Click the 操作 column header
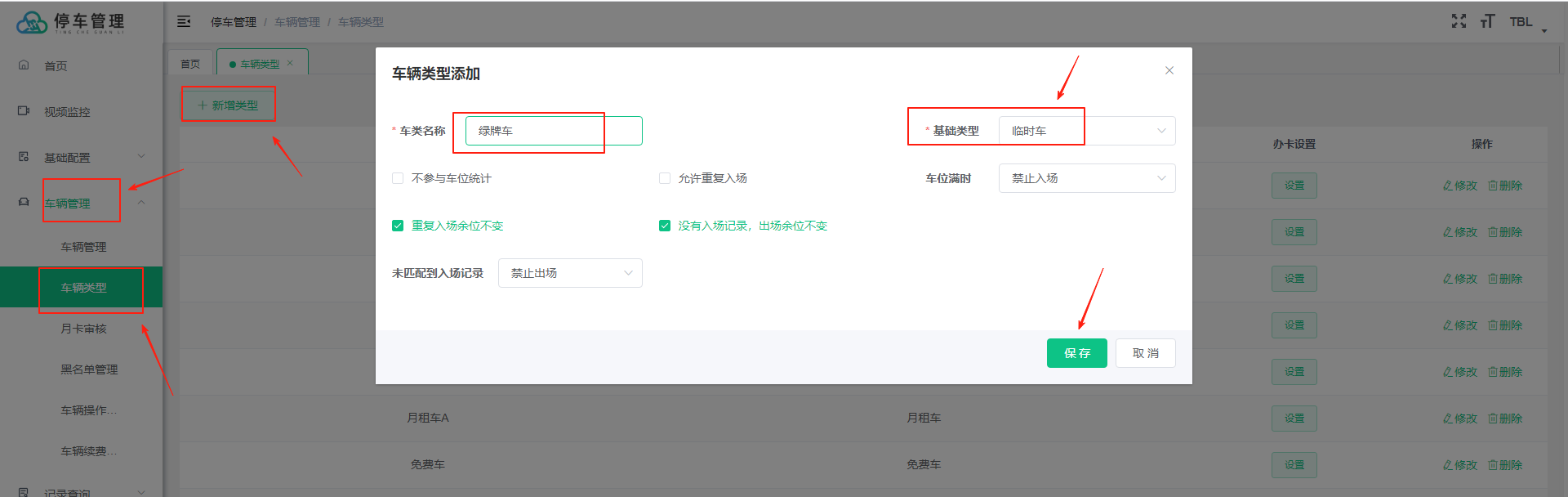 point(1481,144)
